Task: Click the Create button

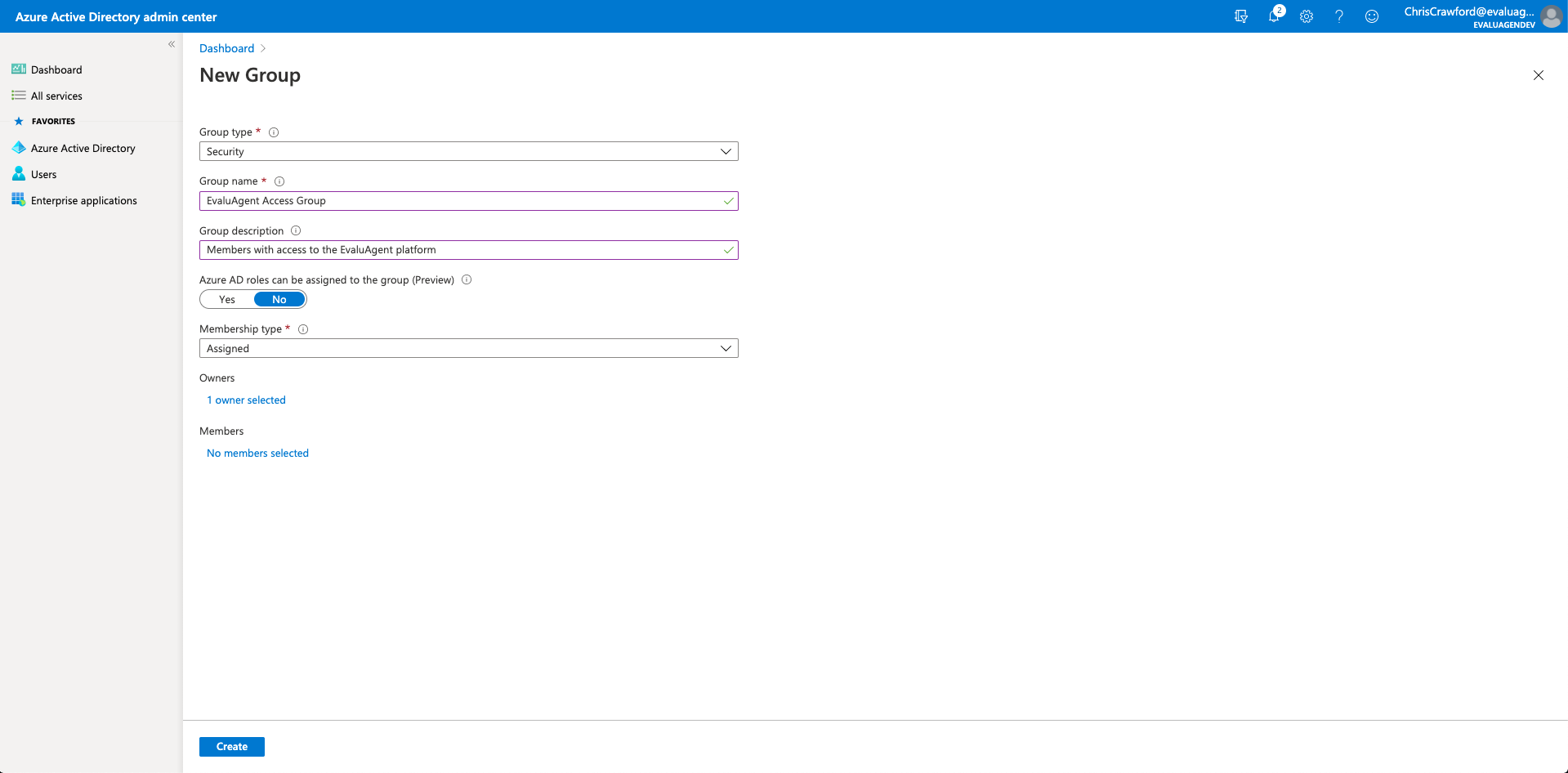Action: (232, 747)
